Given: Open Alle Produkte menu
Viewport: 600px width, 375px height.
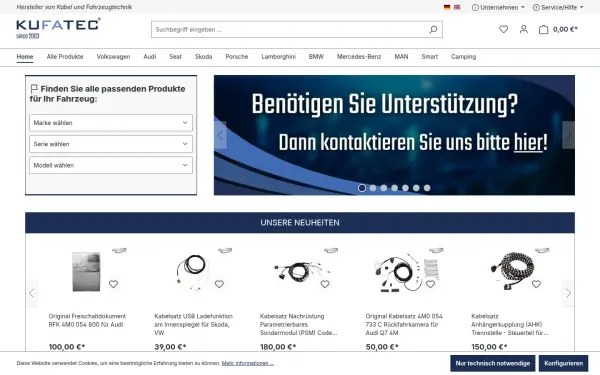Looking at the screenshot, I should (x=65, y=57).
